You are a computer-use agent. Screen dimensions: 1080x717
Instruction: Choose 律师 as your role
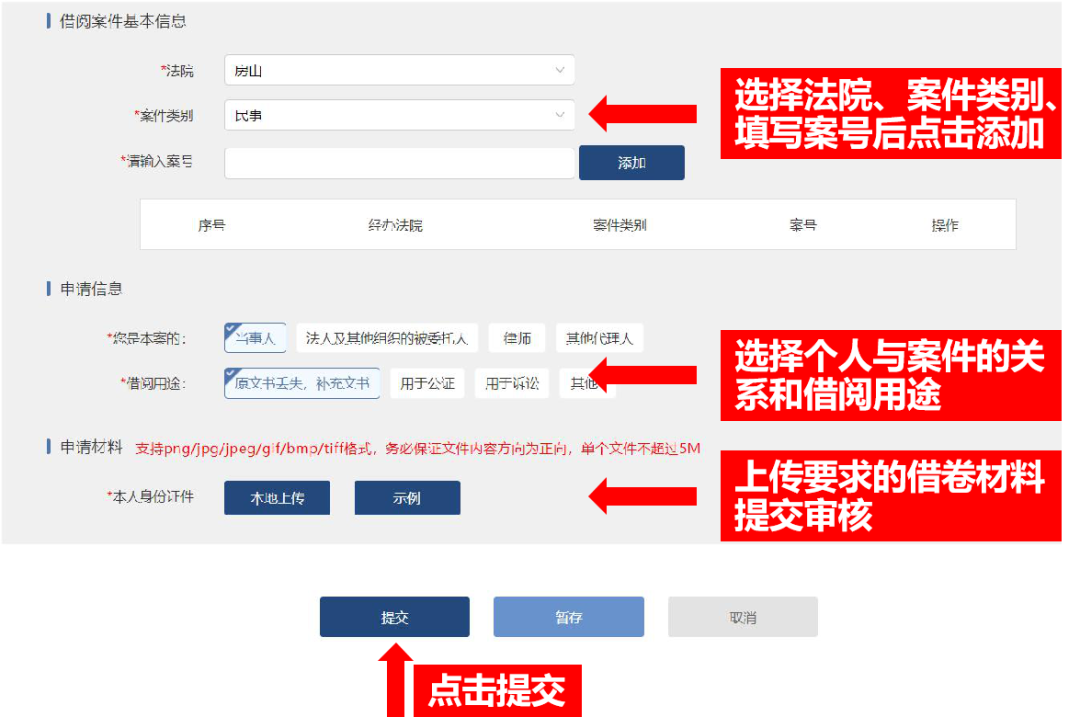(x=516, y=338)
